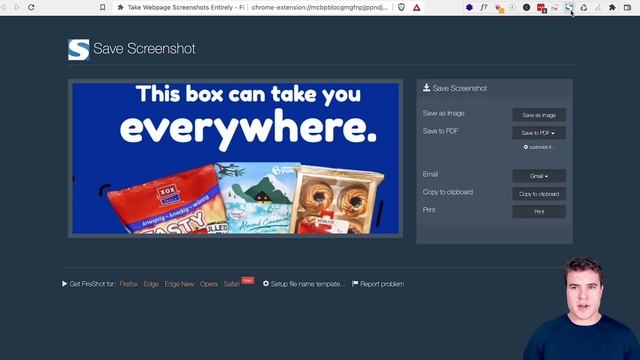Open the Gmail email dropdown
The width and height of the screenshot is (640, 360).
click(x=539, y=176)
